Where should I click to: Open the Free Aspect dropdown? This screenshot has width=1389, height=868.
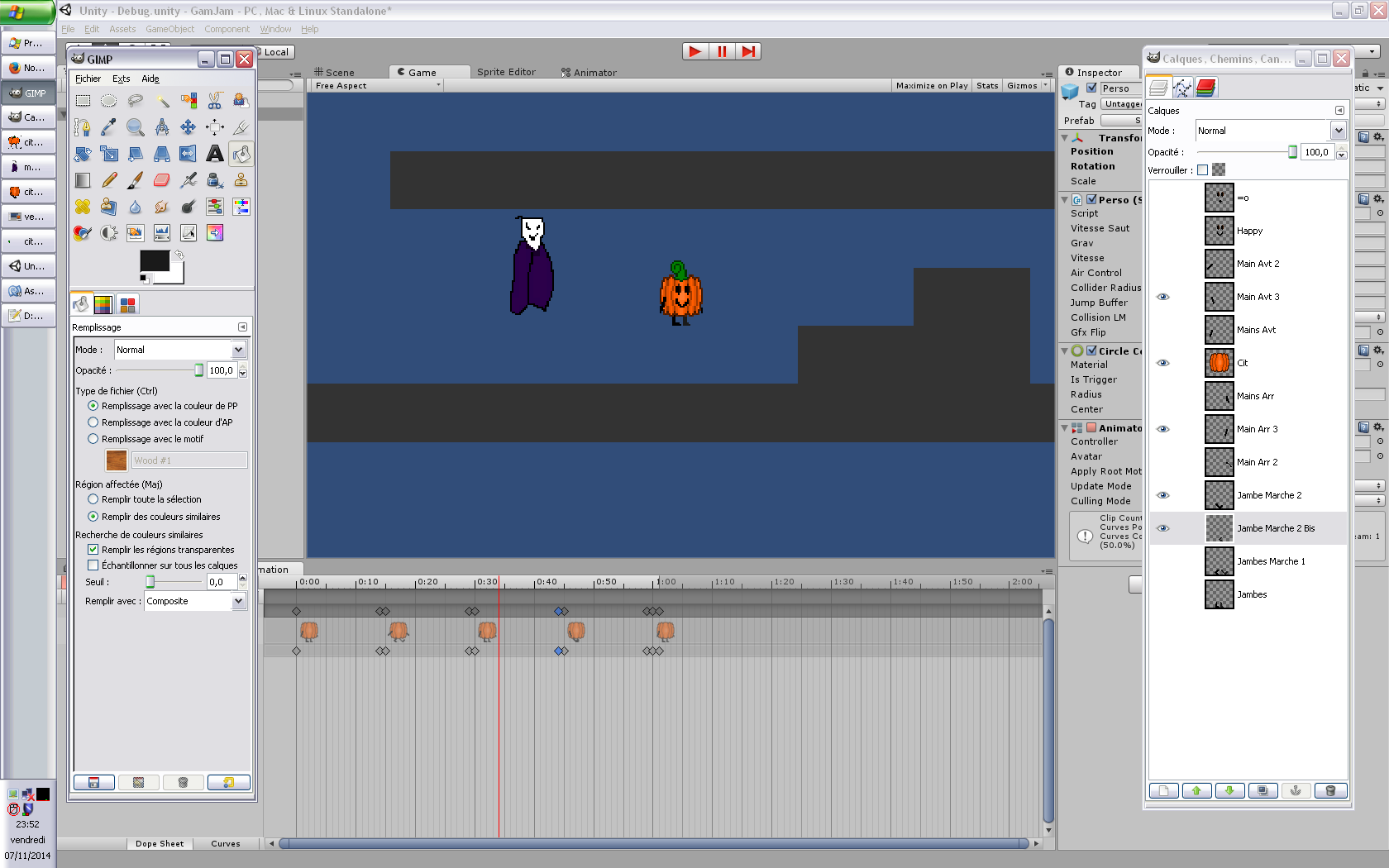377,86
